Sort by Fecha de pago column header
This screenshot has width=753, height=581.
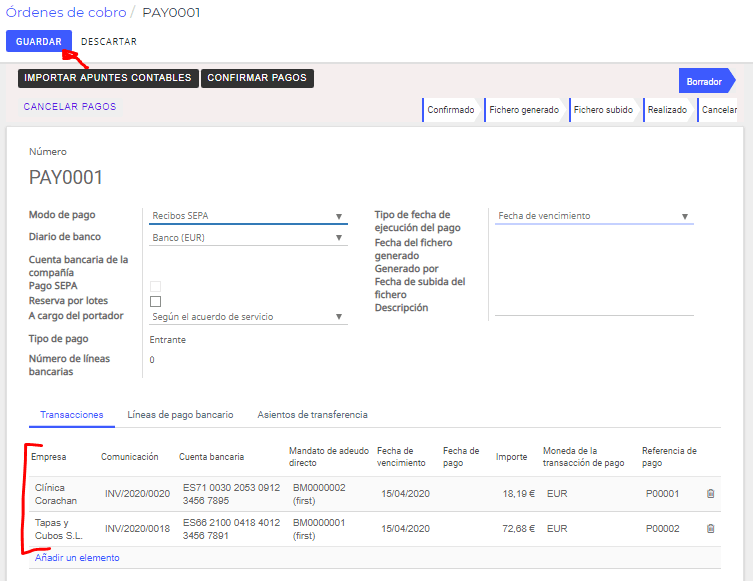pos(461,457)
